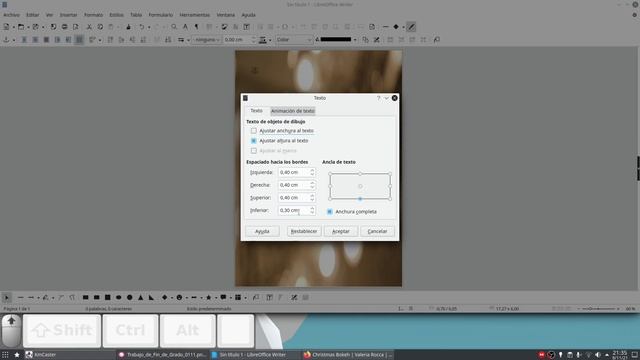Click the black fill color swatch
This screenshot has height=360, width=640.
336,40
